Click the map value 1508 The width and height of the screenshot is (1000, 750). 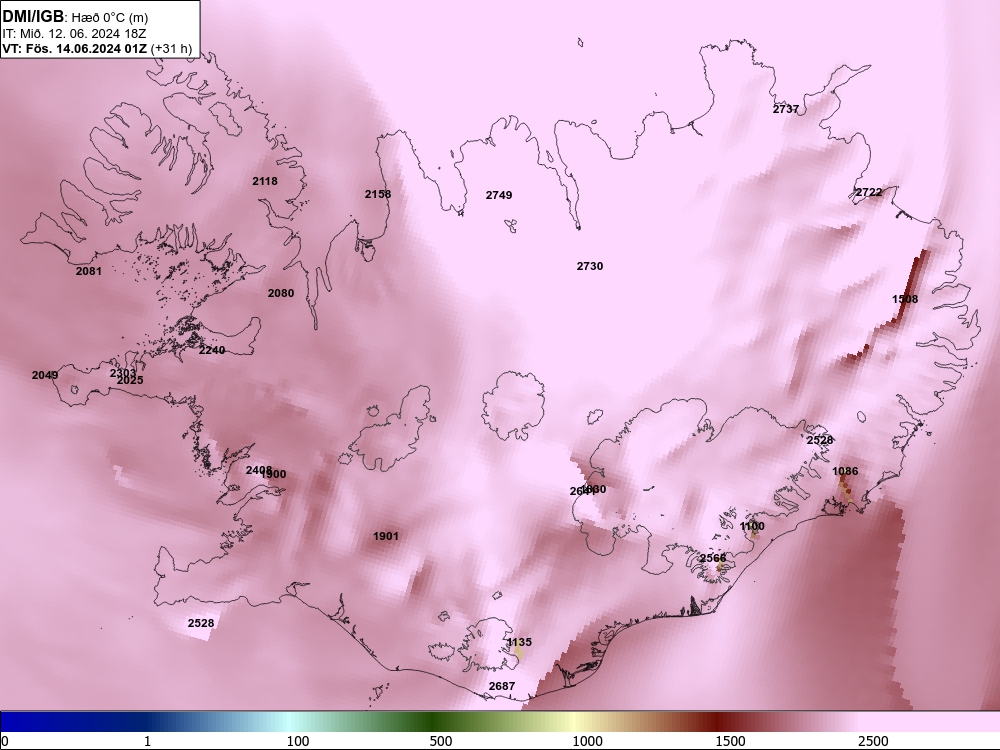(905, 299)
